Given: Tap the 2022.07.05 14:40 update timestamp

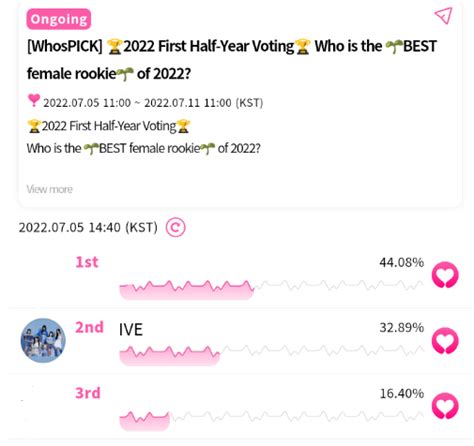Looking at the screenshot, I should (x=88, y=228).
